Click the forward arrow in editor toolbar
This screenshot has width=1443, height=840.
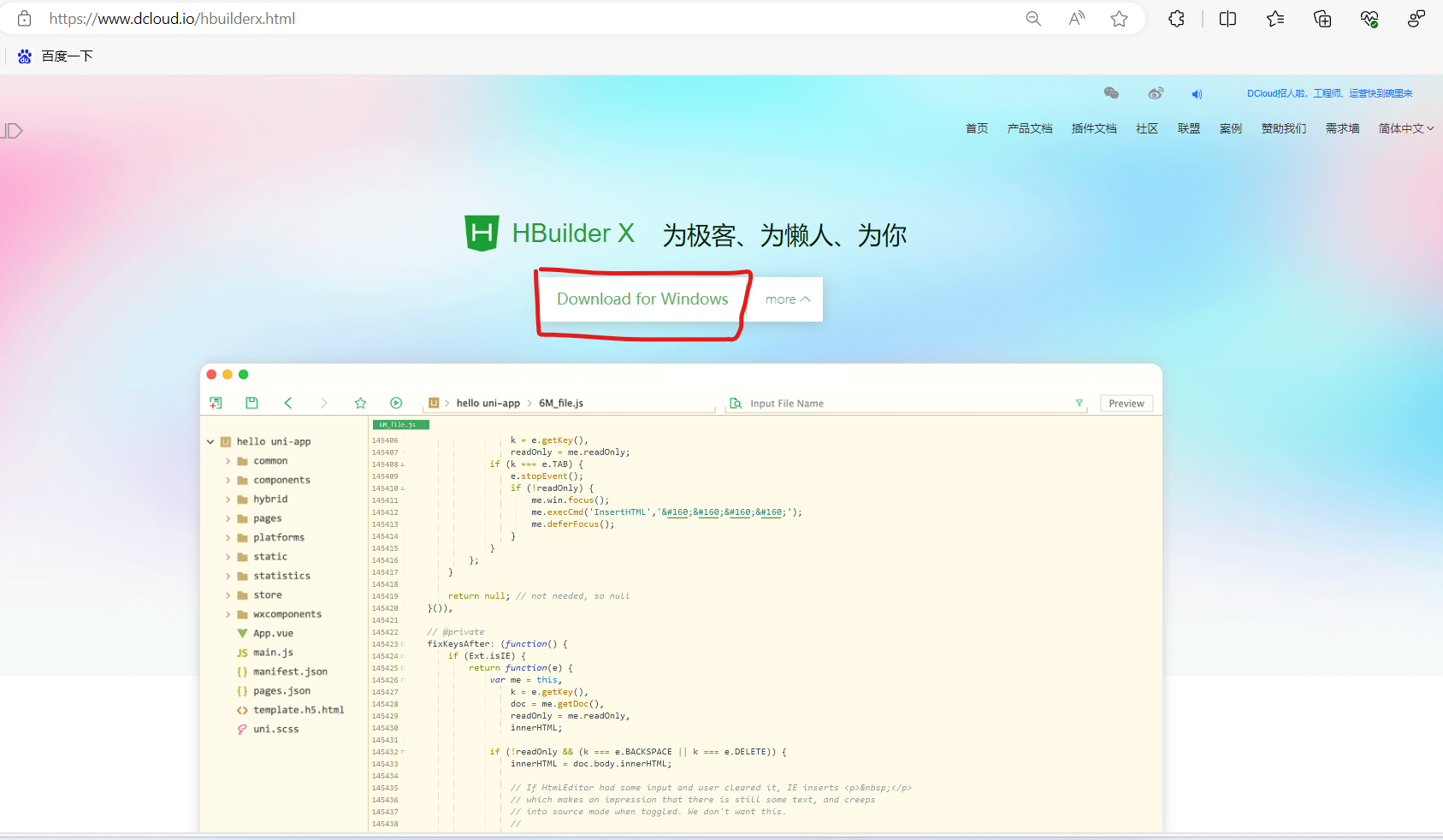323,403
